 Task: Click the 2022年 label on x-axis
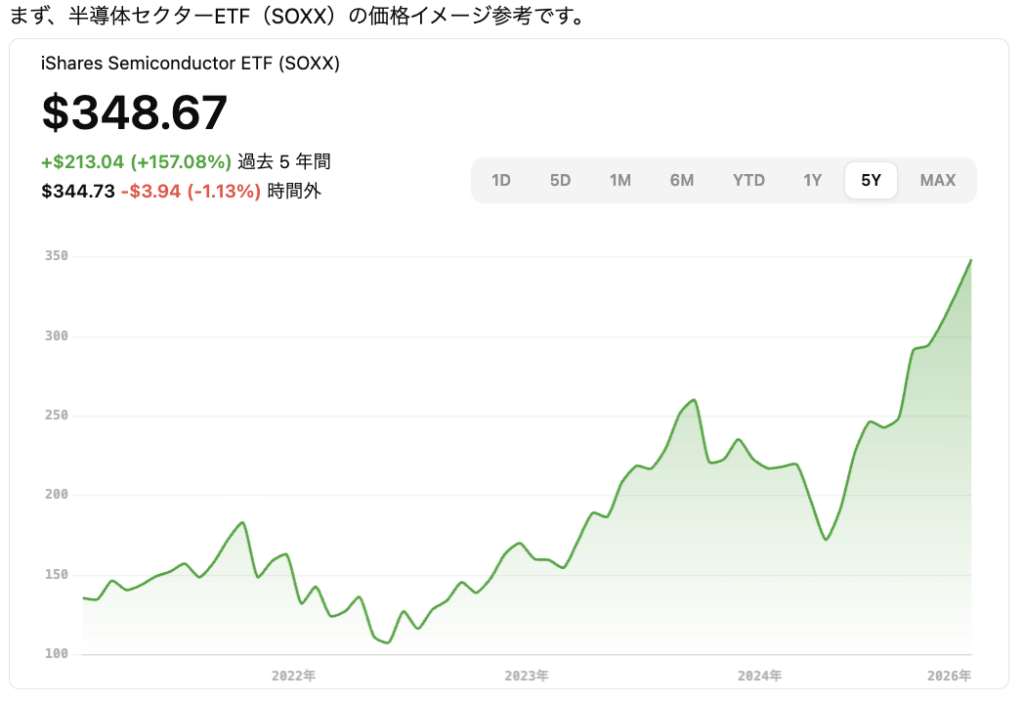click(x=294, y=676)
